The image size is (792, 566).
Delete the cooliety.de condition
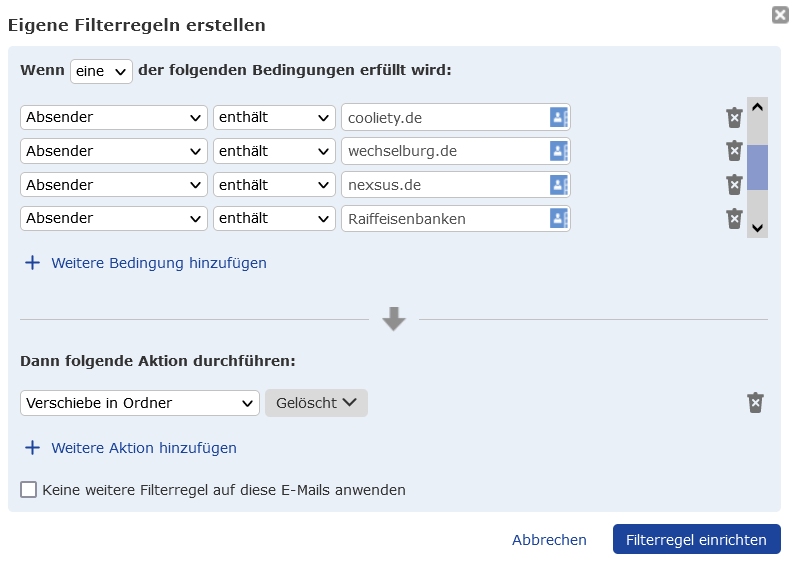click(734, 118)
